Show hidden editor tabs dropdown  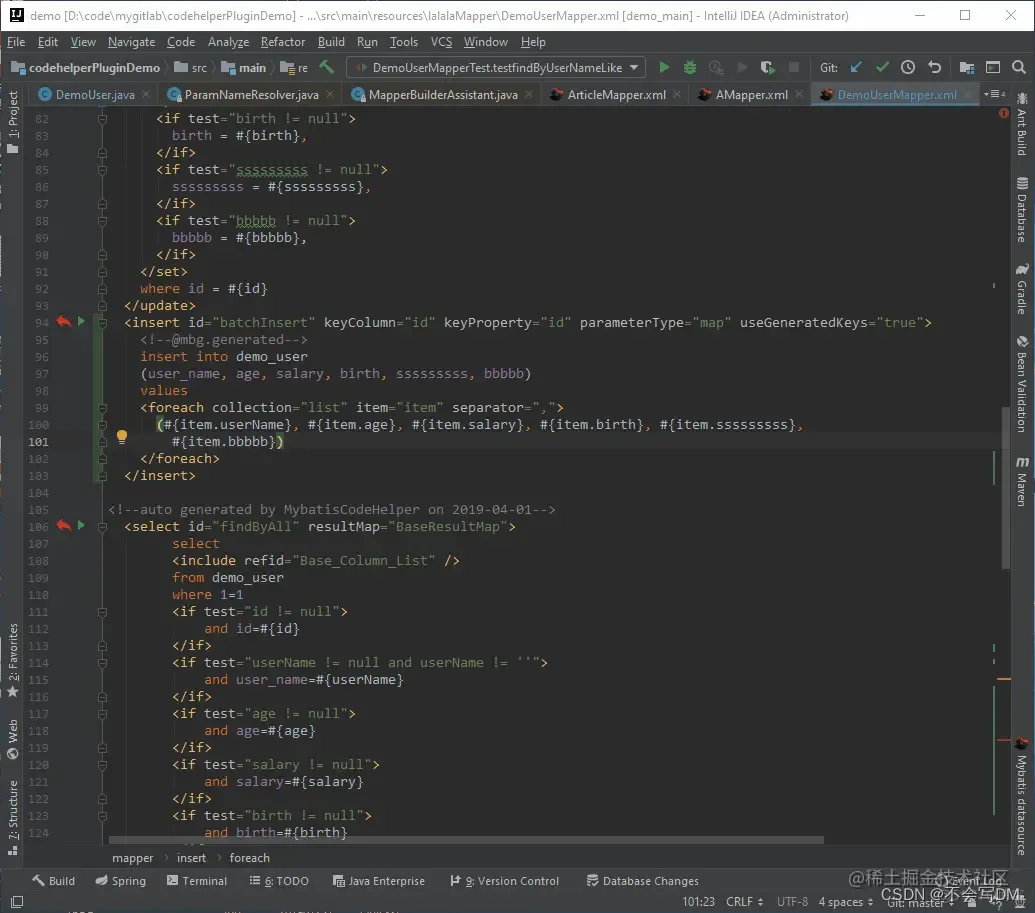click(995, 94)
